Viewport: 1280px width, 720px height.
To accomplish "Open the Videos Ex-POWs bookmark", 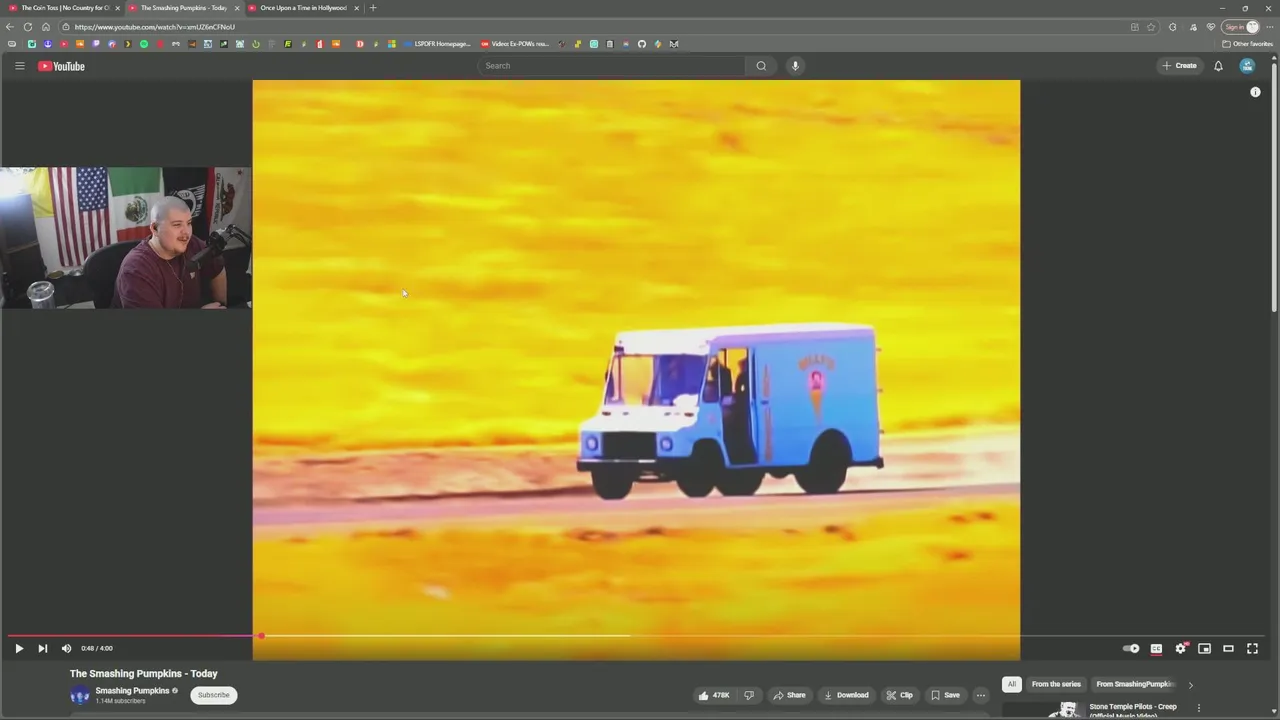I will tap(515, 44).
